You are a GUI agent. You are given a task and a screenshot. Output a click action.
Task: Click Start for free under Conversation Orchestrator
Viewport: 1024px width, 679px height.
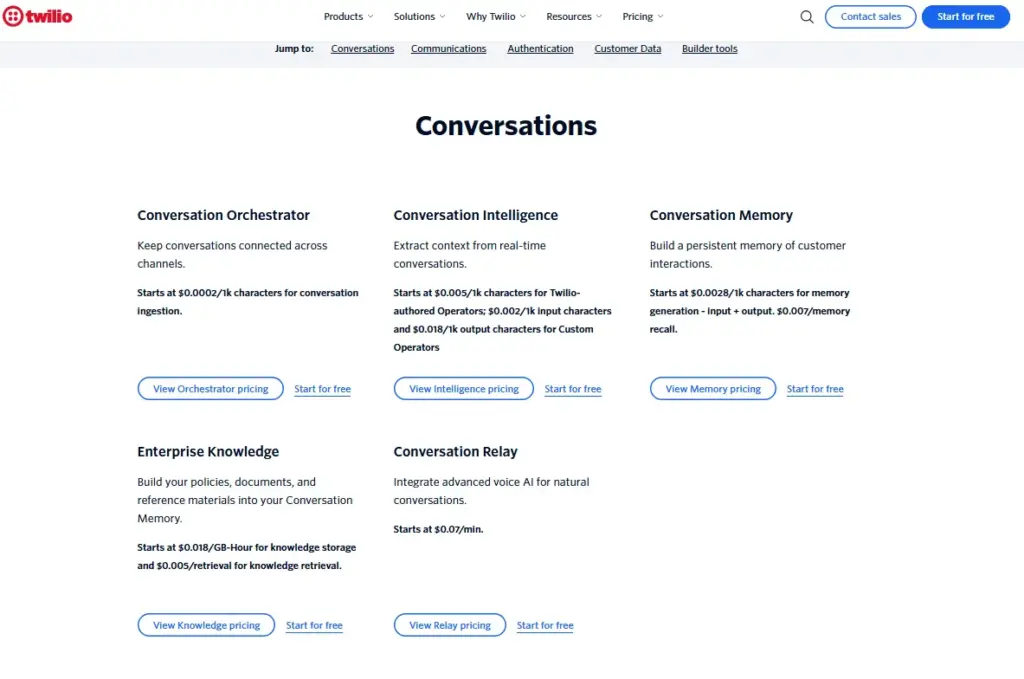(x=322, y=389)
